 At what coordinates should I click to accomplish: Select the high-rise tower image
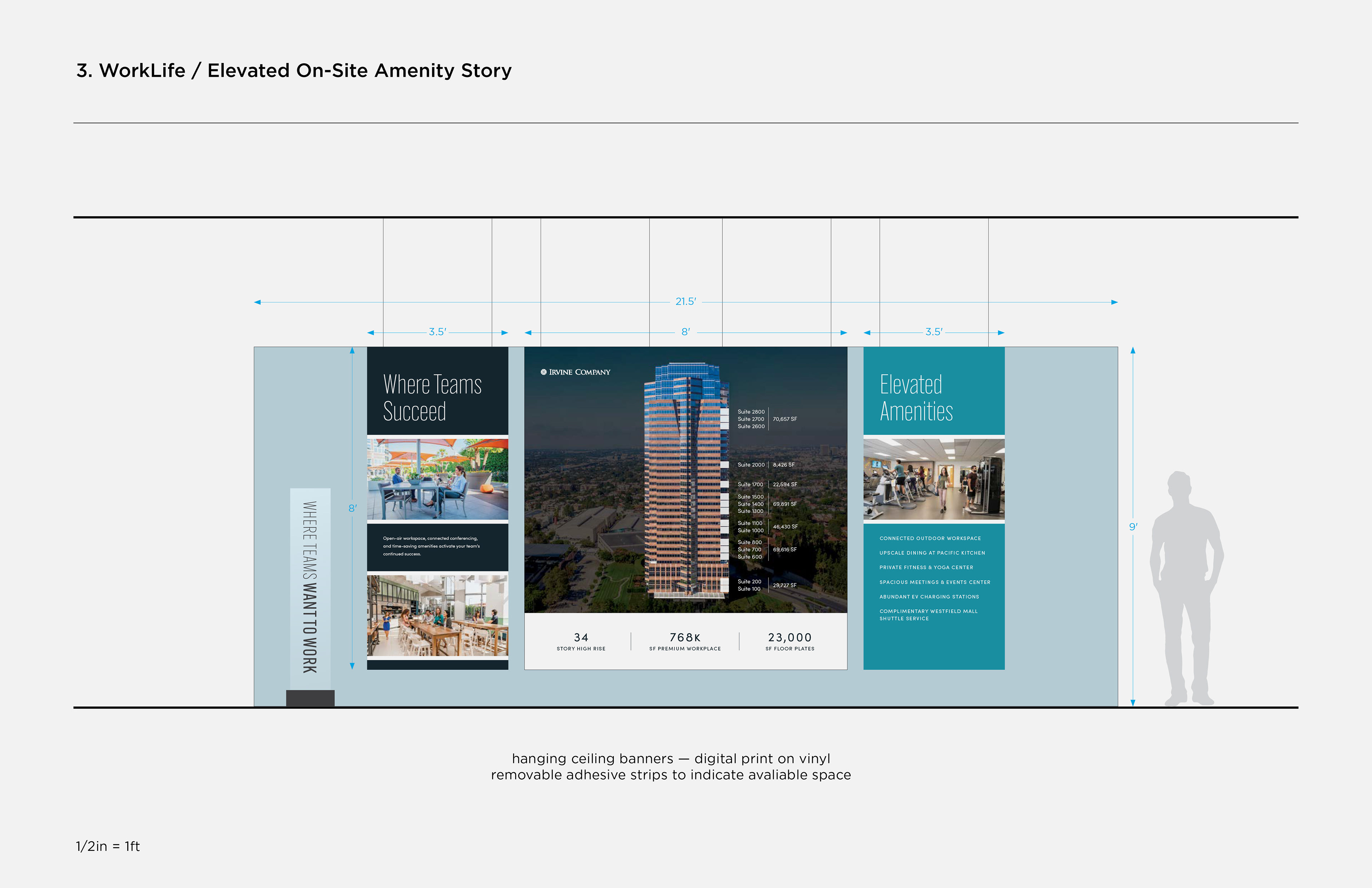point(686,481)
